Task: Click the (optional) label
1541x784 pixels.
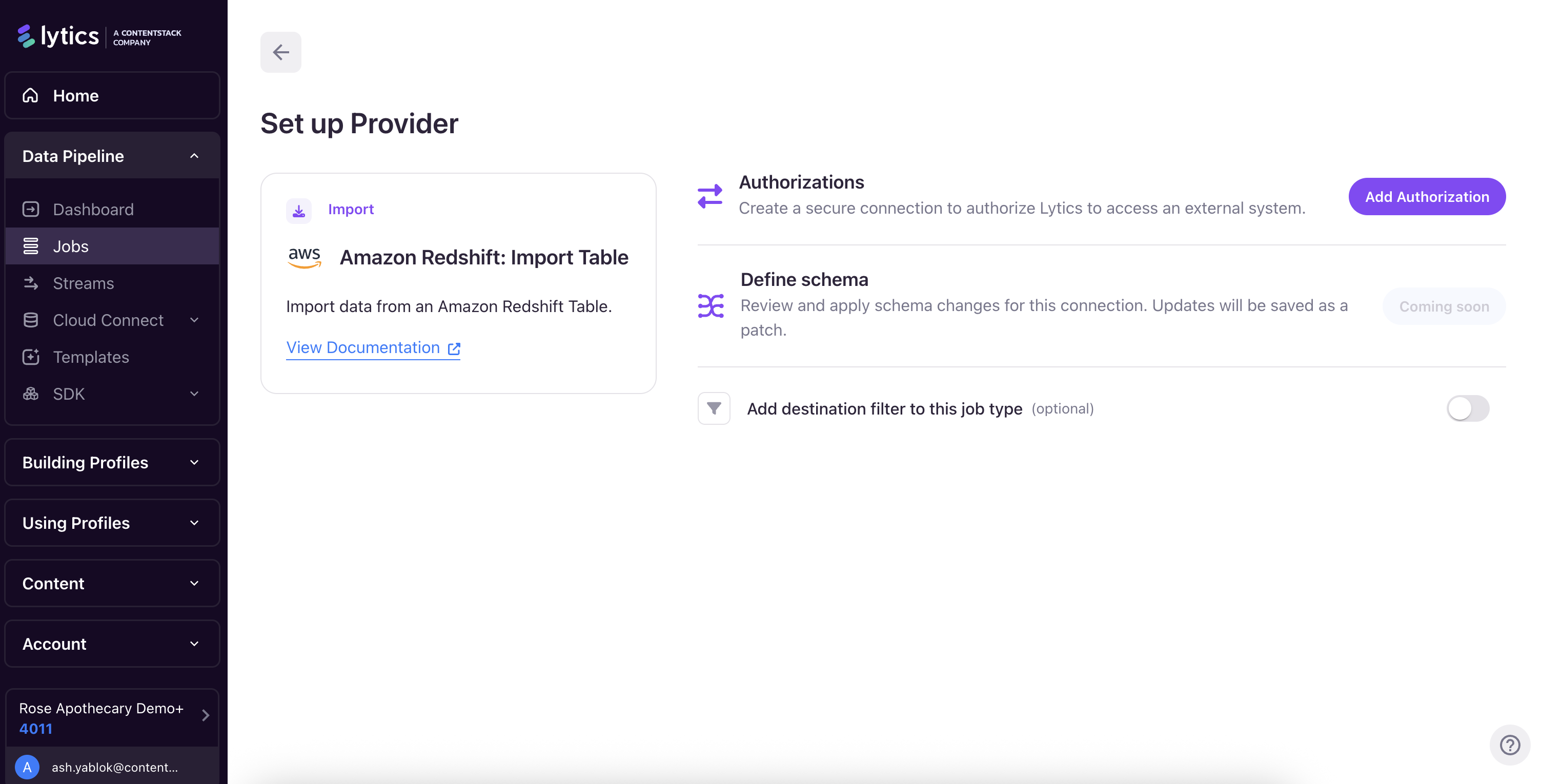Action: point(1062,409)
